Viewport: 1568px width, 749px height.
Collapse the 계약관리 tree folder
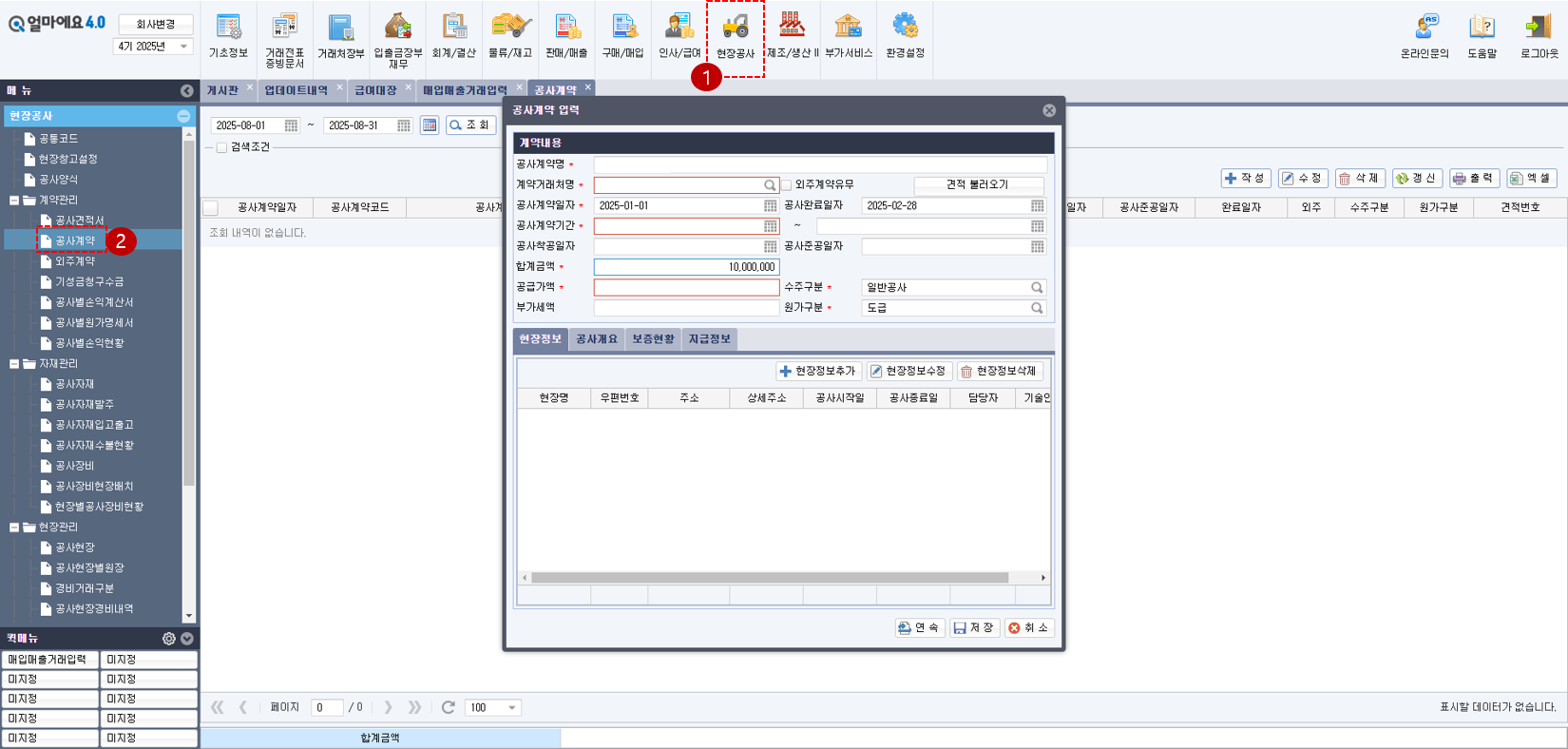[14, 201]
